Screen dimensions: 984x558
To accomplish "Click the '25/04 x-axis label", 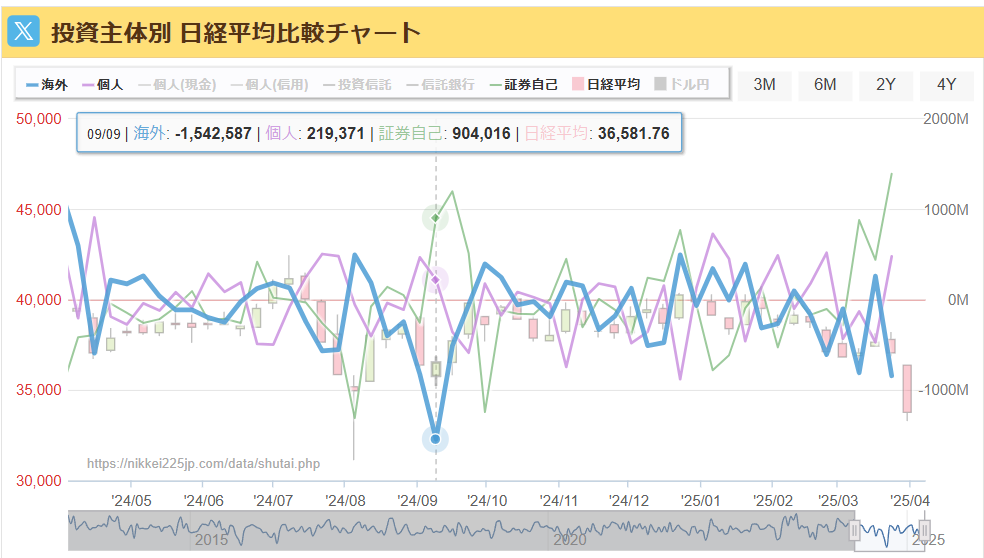I will click(910, 501).
